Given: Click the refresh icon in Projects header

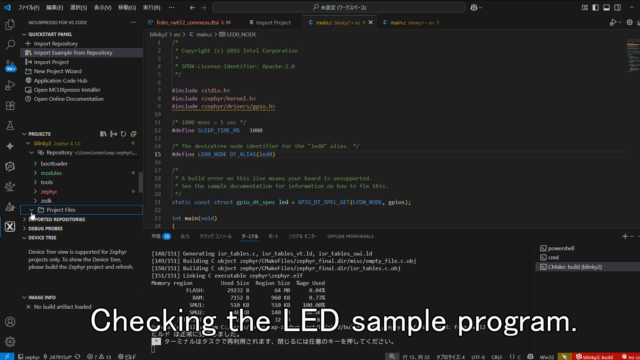Looking at the screenshot, I should [123, 134].
